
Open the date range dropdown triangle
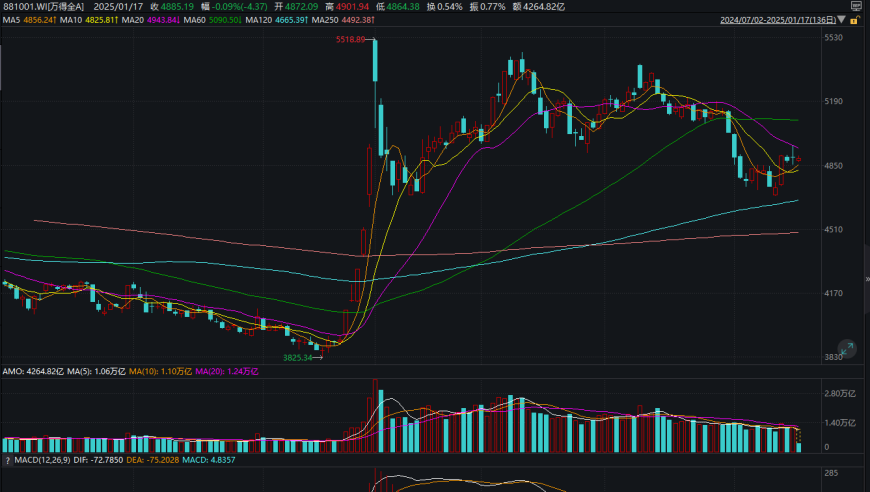click(x=842, y=19)
